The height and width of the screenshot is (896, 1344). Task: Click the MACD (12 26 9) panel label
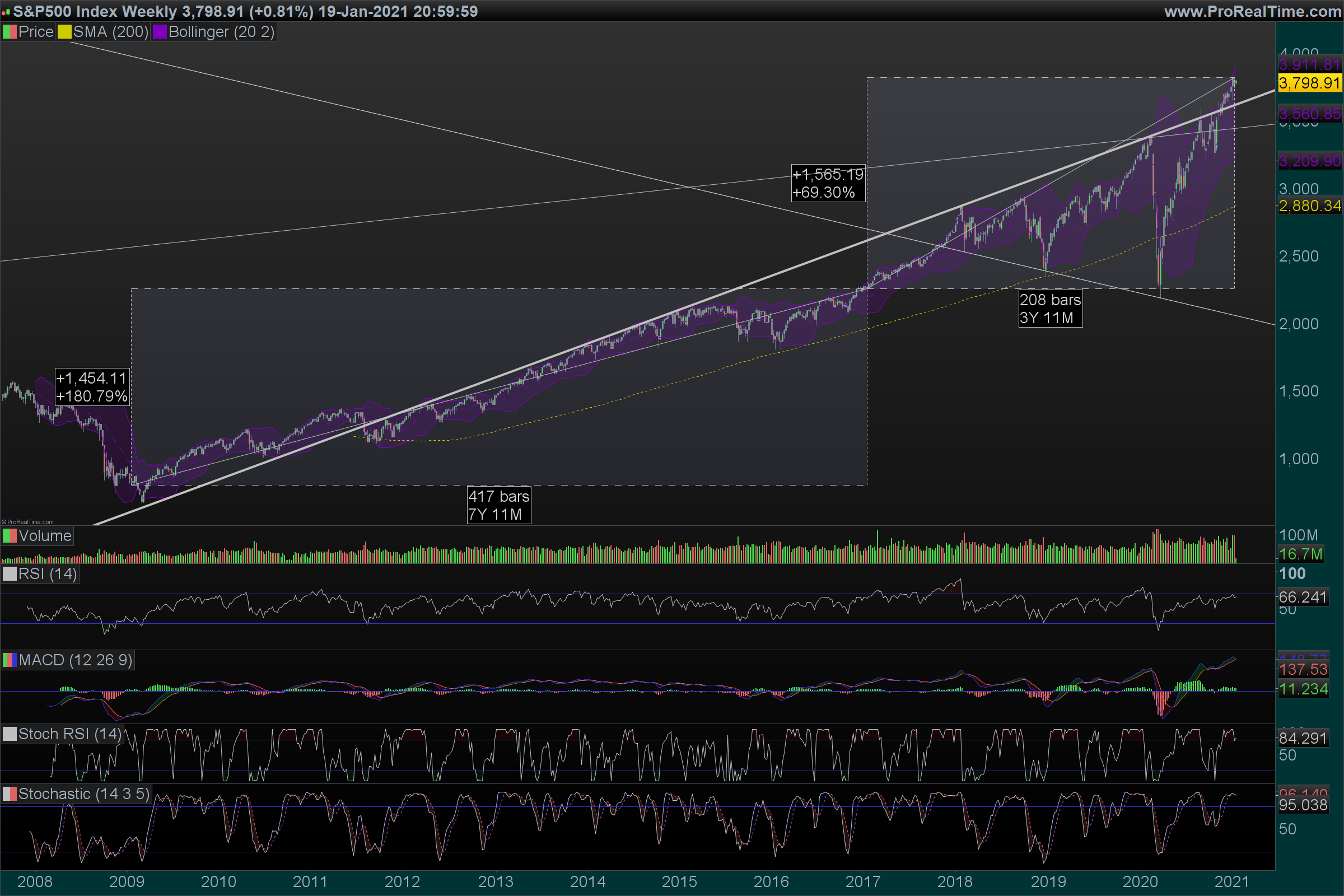(x=76, y=660)
